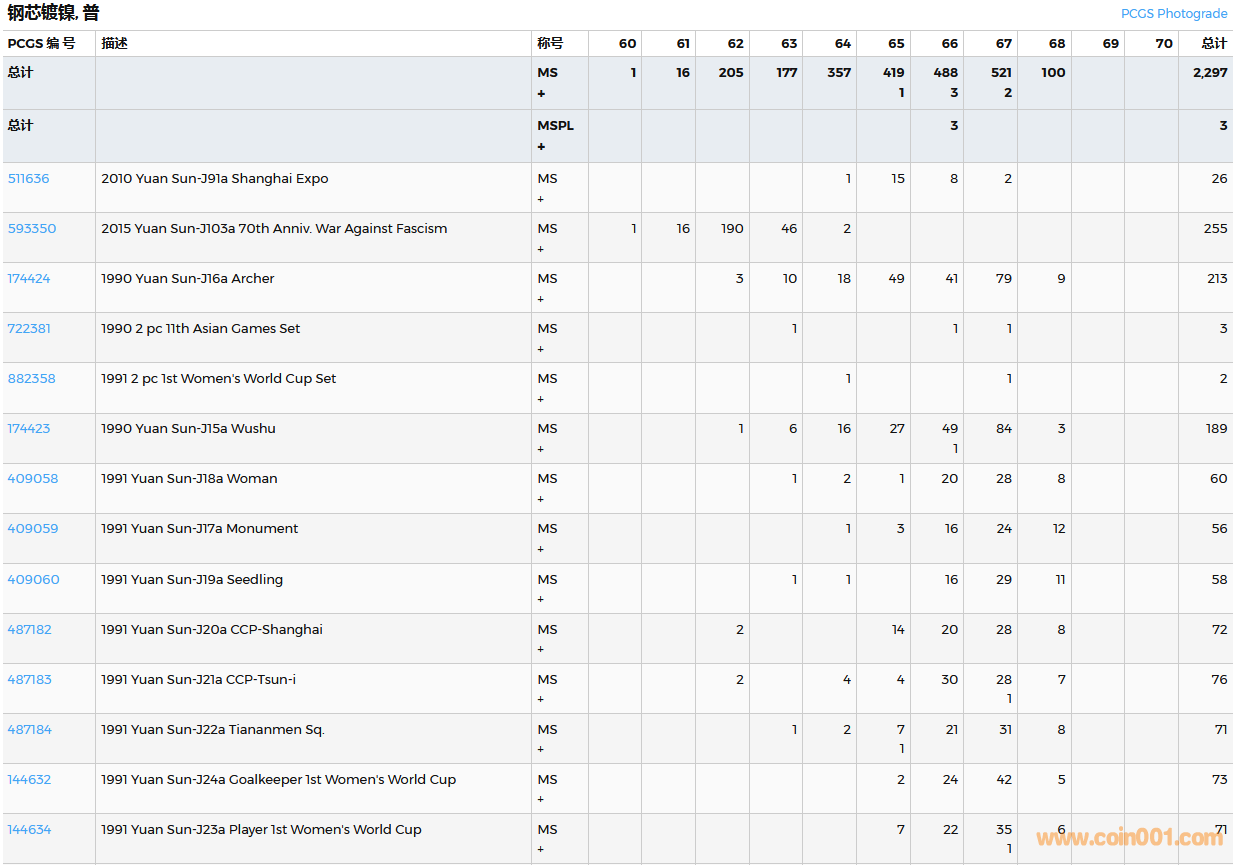The height and width of the screenshot is (865, 1236).
Task: Click the PCGS 编号 column header
Action: [41, 44]
